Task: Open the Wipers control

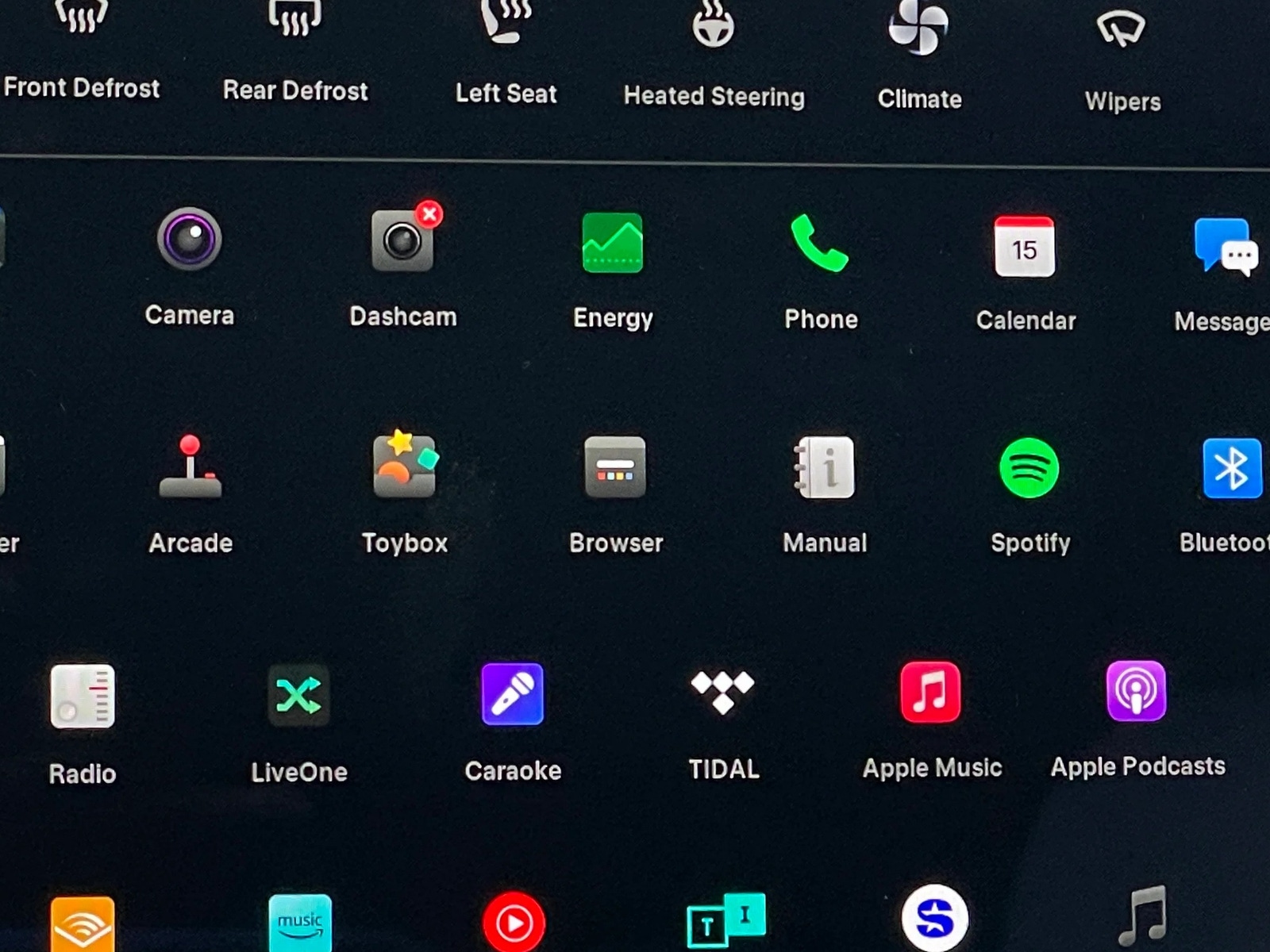Action: (x=1122, y=60)
